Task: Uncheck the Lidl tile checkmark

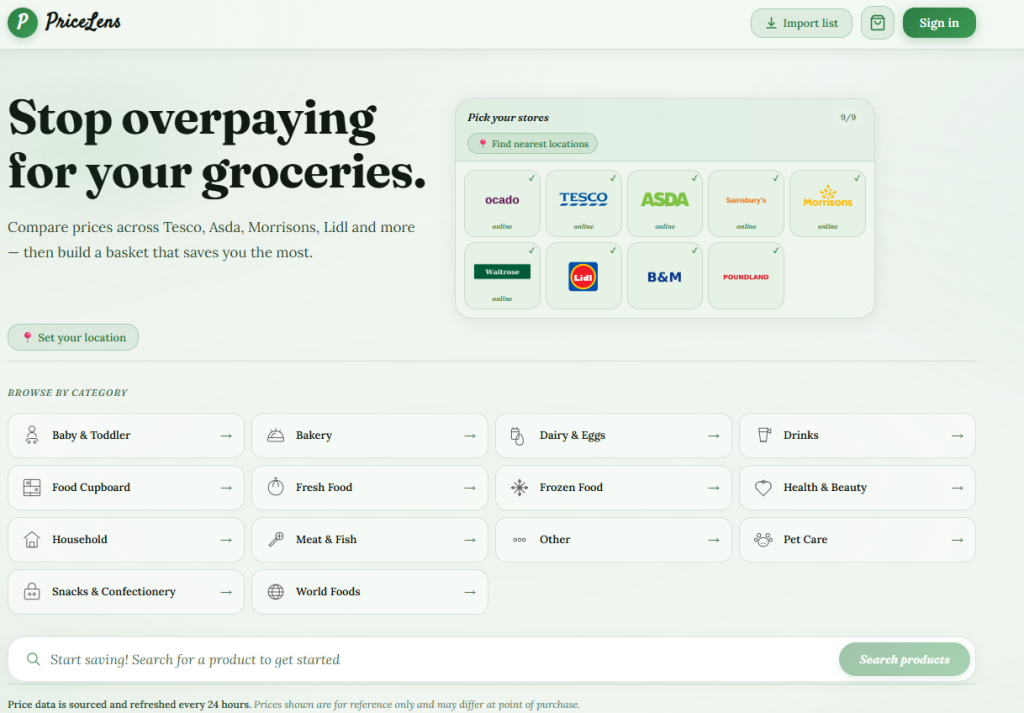Action: [x=613, y=250]
